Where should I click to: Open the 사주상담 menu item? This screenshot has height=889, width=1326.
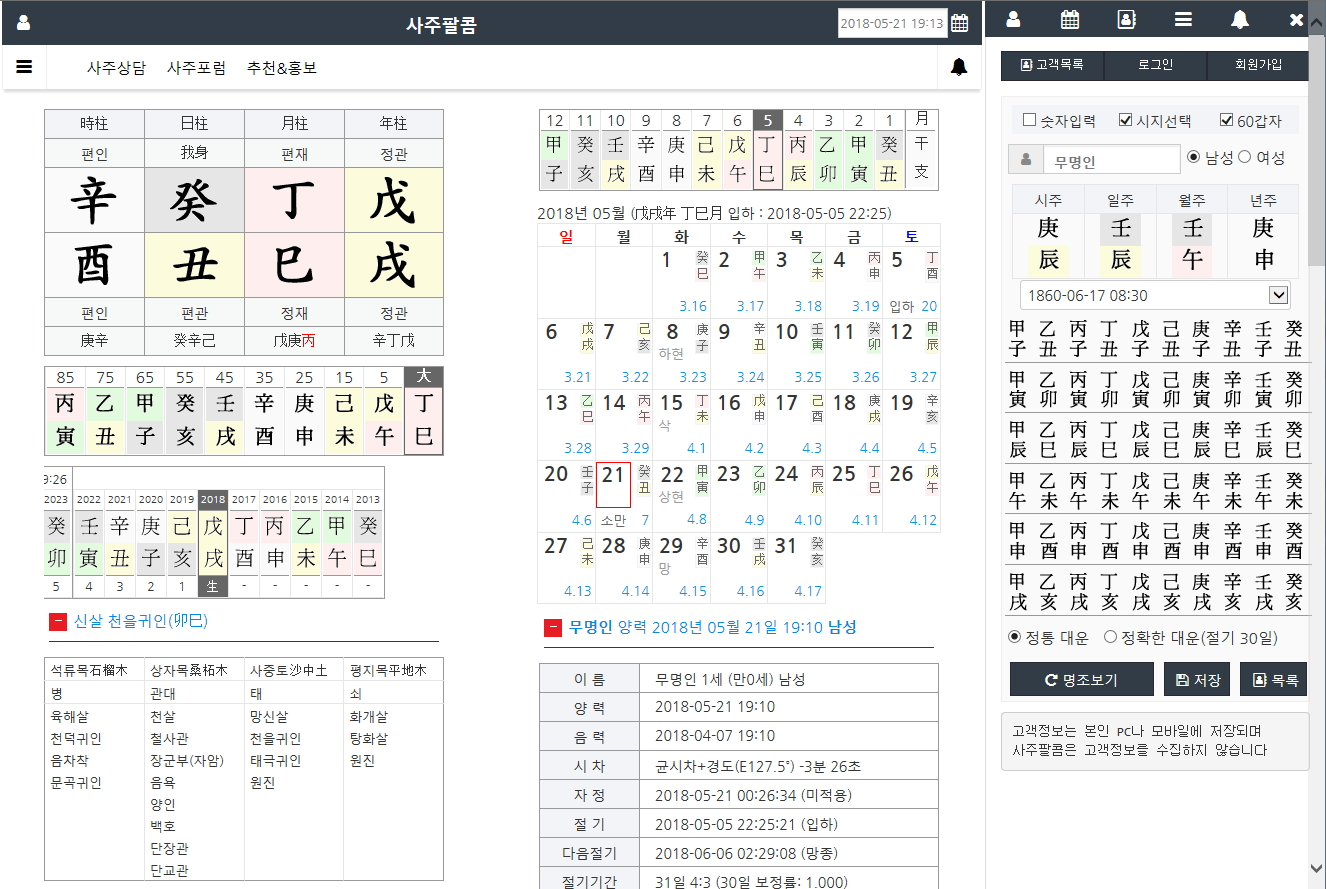pyautogui.click(x=116, y=68)
